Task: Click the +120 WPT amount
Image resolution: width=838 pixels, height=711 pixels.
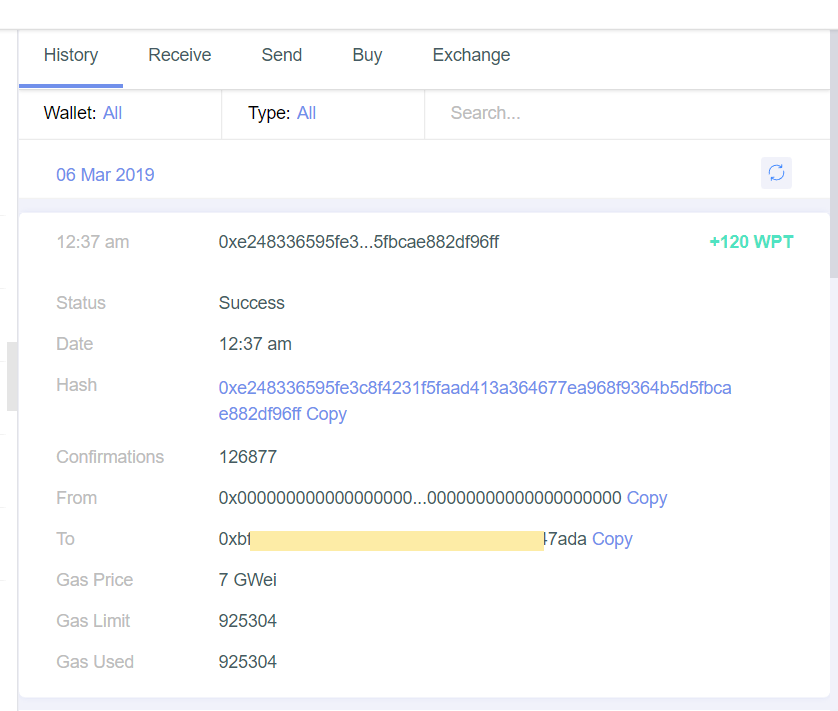Action: [x=751, y=242]
